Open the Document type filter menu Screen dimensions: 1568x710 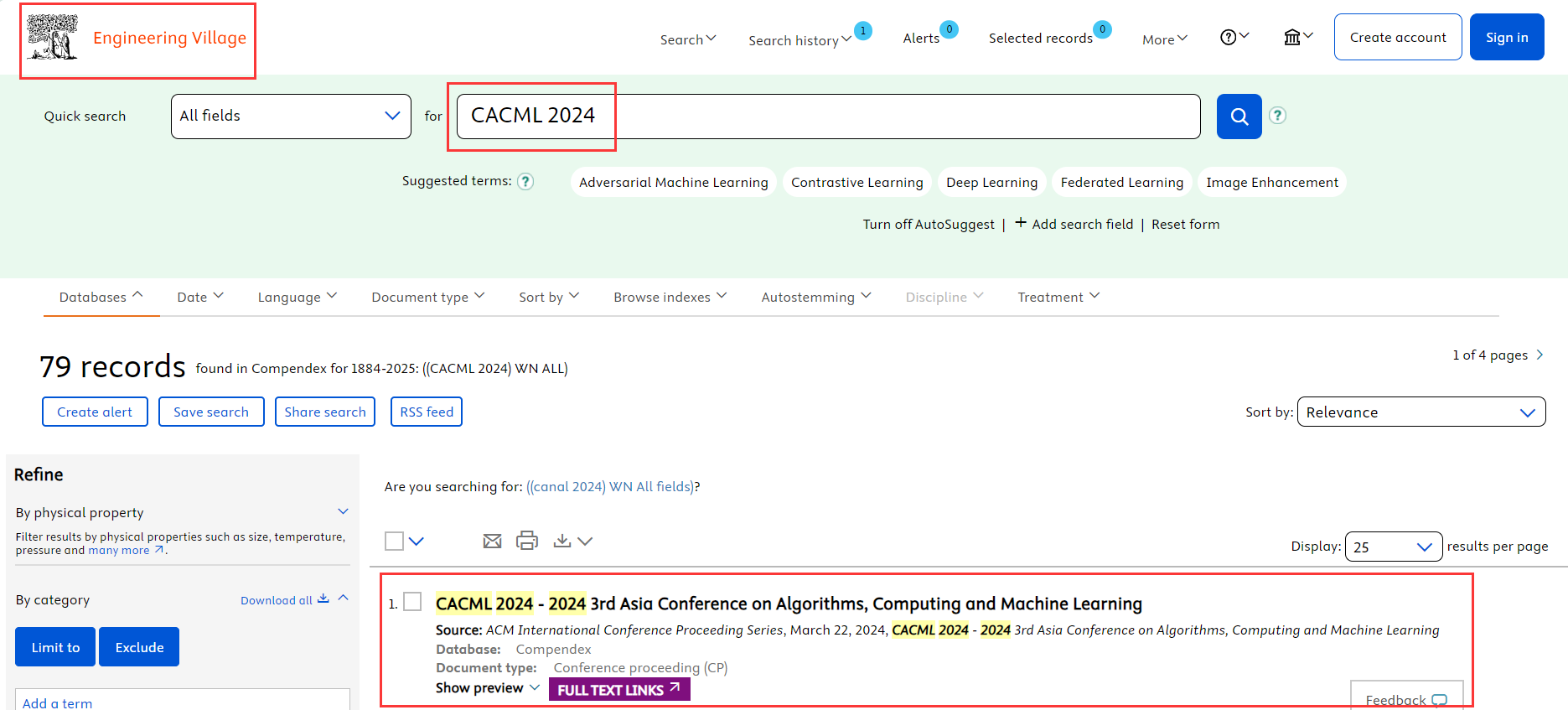[x=428, y=297]
